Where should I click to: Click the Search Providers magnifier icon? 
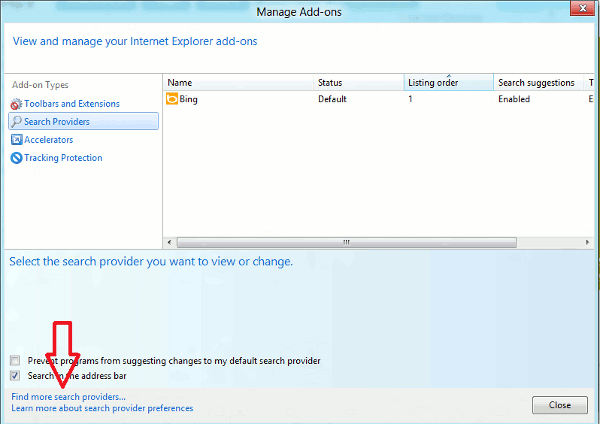pyautogui.click(x=16, y=121)
